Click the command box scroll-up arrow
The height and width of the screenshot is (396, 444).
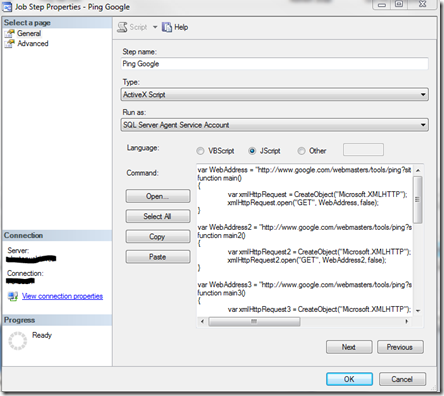point(418,170)
